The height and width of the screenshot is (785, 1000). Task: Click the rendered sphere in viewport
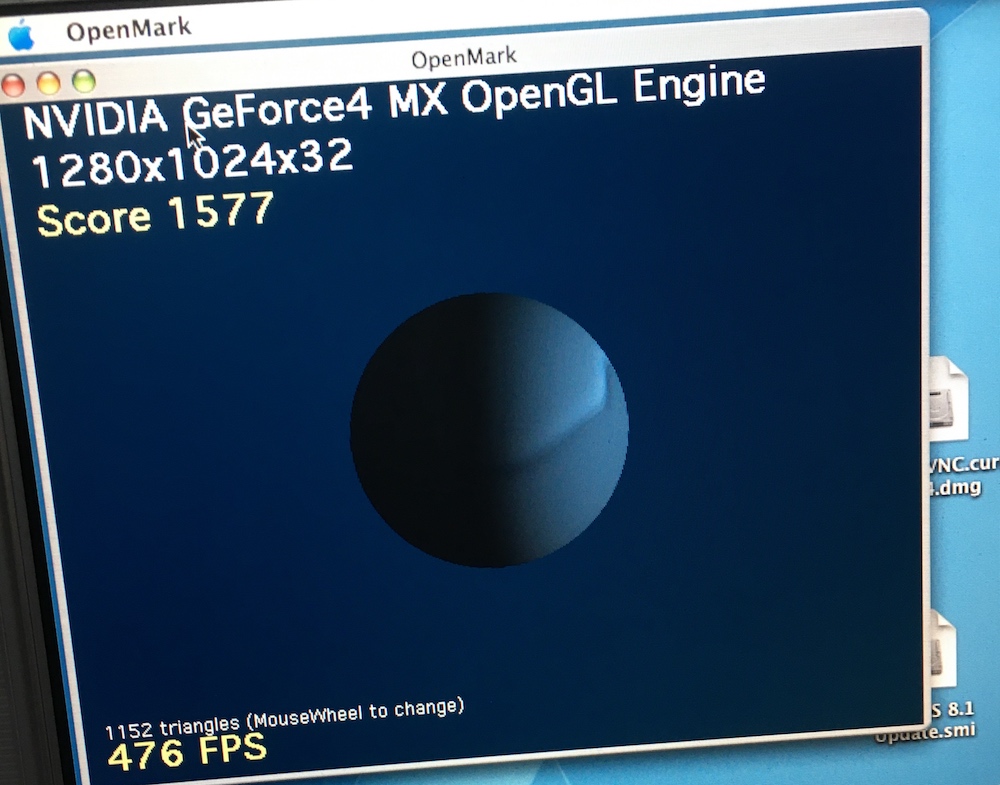(x=489, y=430)
